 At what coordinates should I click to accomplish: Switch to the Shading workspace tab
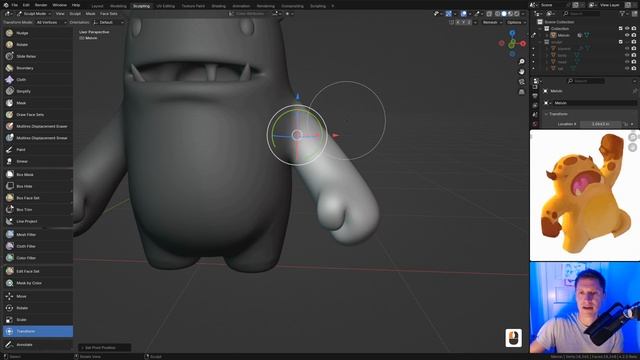click(x=218, y=6)
